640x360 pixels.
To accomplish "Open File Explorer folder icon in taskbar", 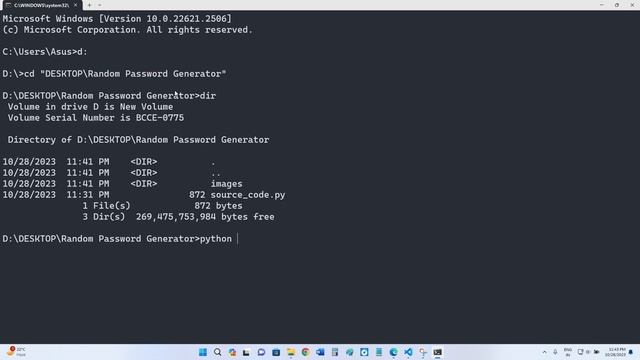I will point(291,352).
